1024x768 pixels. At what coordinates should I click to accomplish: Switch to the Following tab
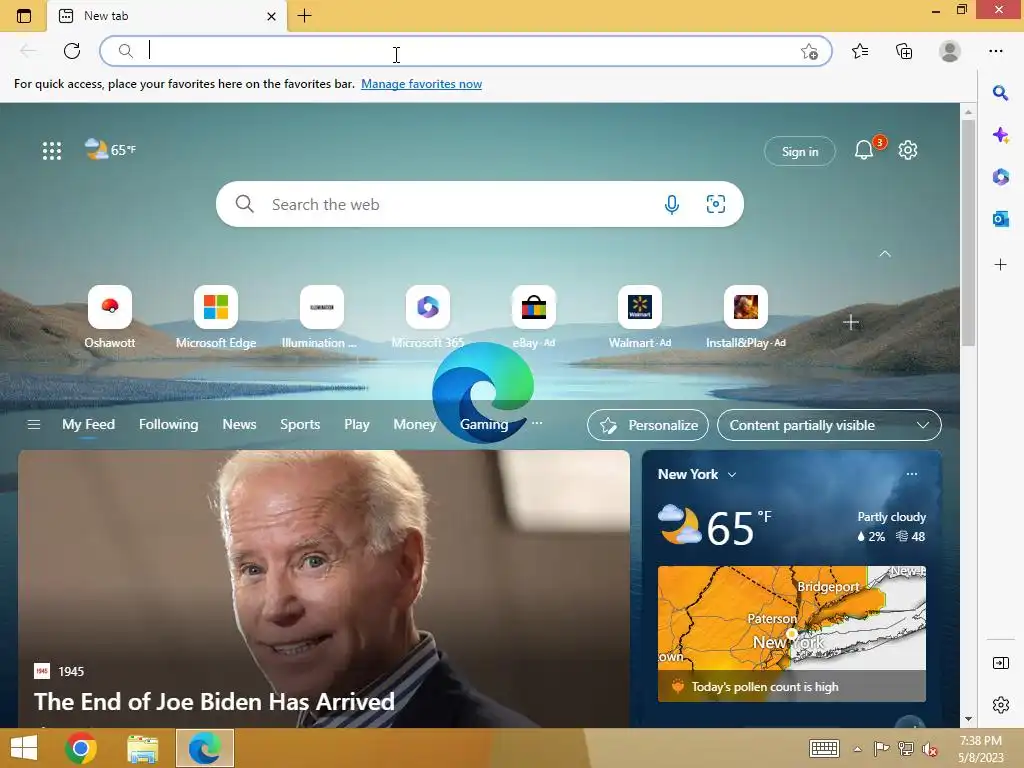click(168, 424)
